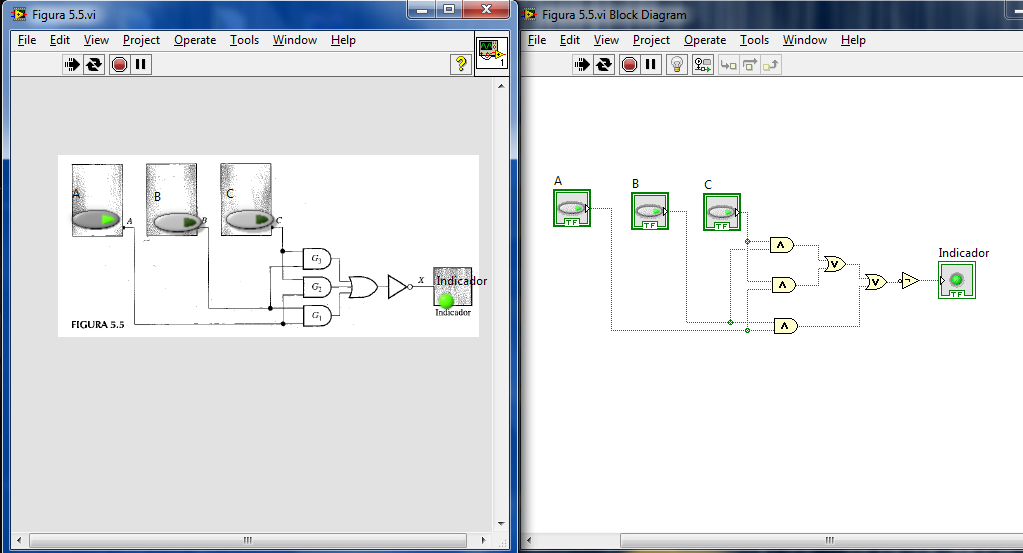The image size is (1023, 553).
Task: Click front panel horizontal scrollbar left arrow
Action: tap(19, 540)
